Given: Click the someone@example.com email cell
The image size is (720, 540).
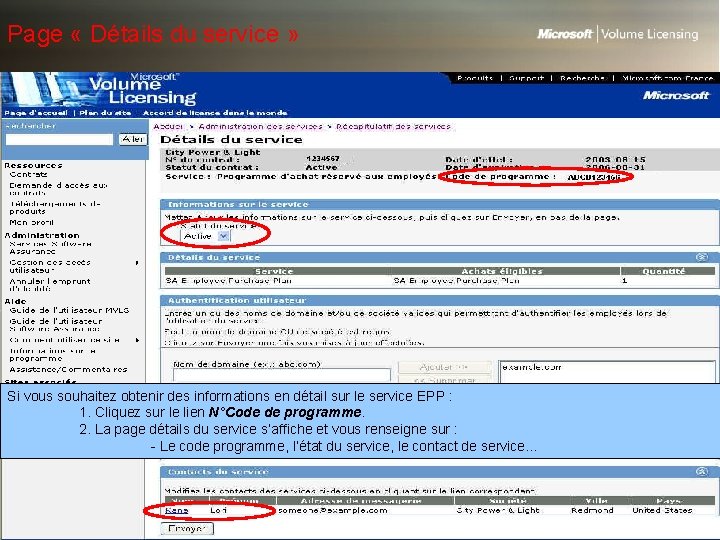Looking at the screenshot, I should (333, 510).
